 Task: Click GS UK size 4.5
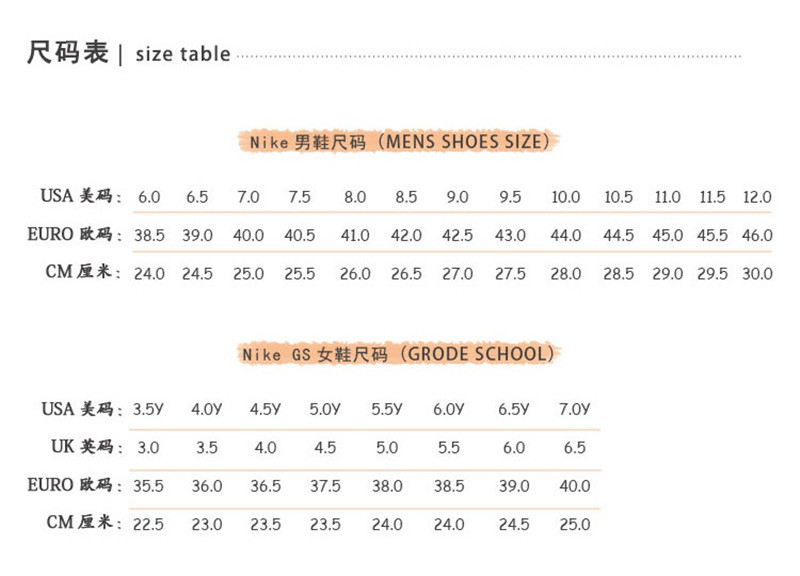click(325, 447)
